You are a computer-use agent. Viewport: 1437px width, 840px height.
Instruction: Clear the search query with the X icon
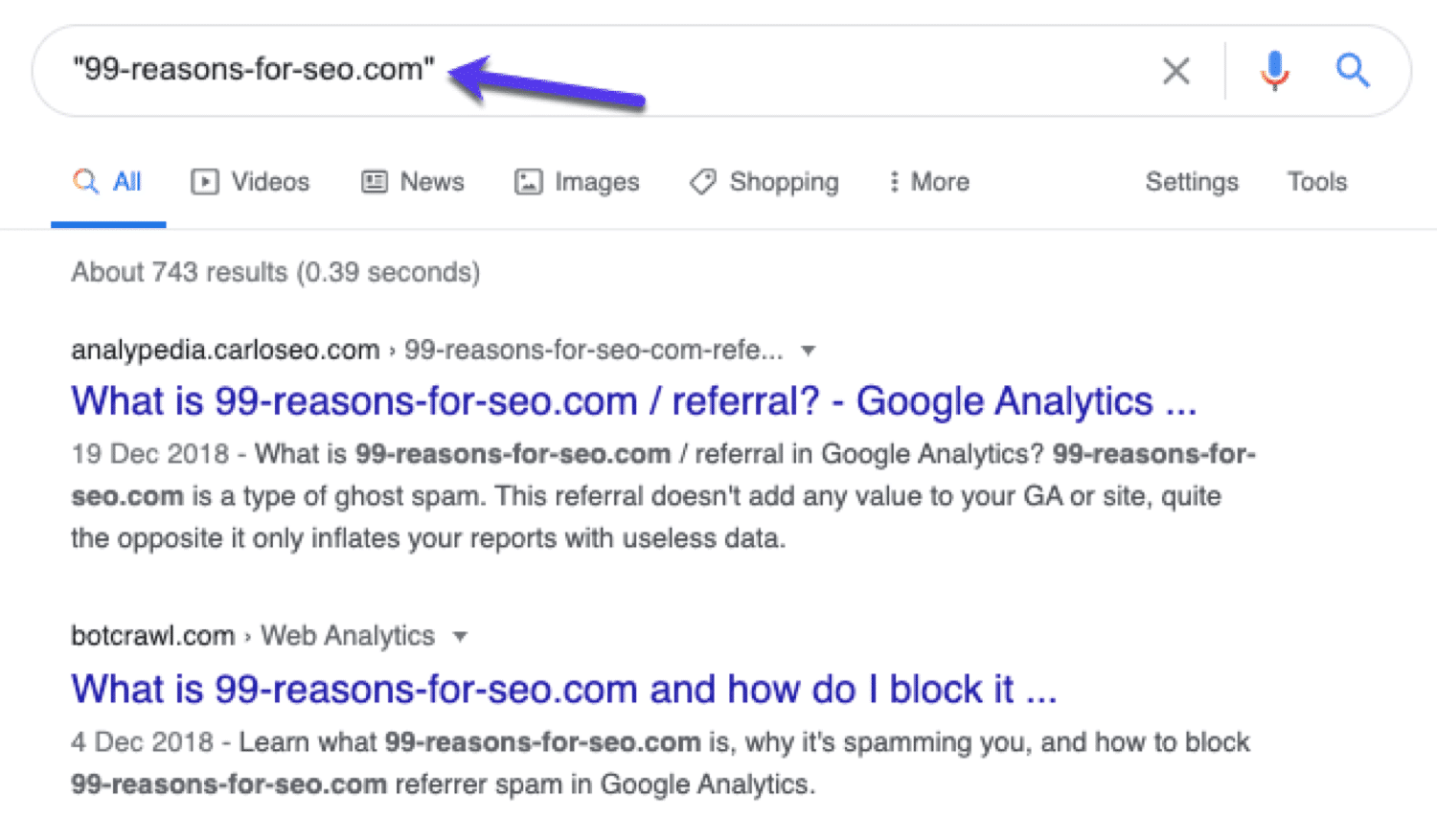point(1175,70)
